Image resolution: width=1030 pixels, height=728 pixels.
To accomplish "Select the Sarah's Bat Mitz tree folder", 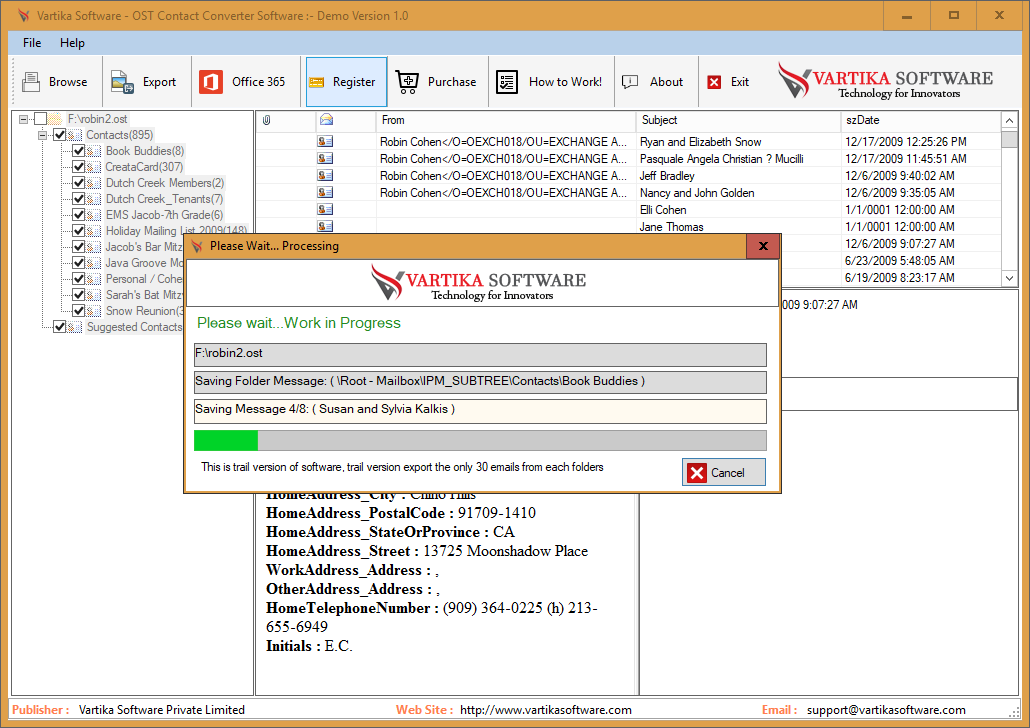I will 144,295.
